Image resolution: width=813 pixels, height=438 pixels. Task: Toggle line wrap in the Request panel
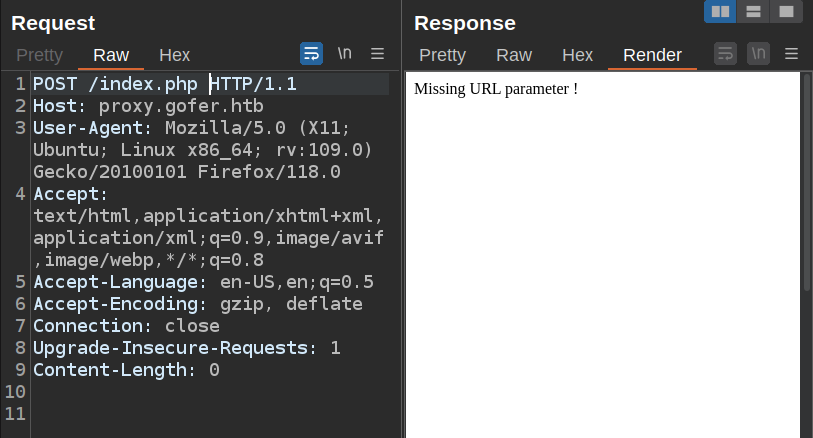pyautogui.click(x=312, y=54)
